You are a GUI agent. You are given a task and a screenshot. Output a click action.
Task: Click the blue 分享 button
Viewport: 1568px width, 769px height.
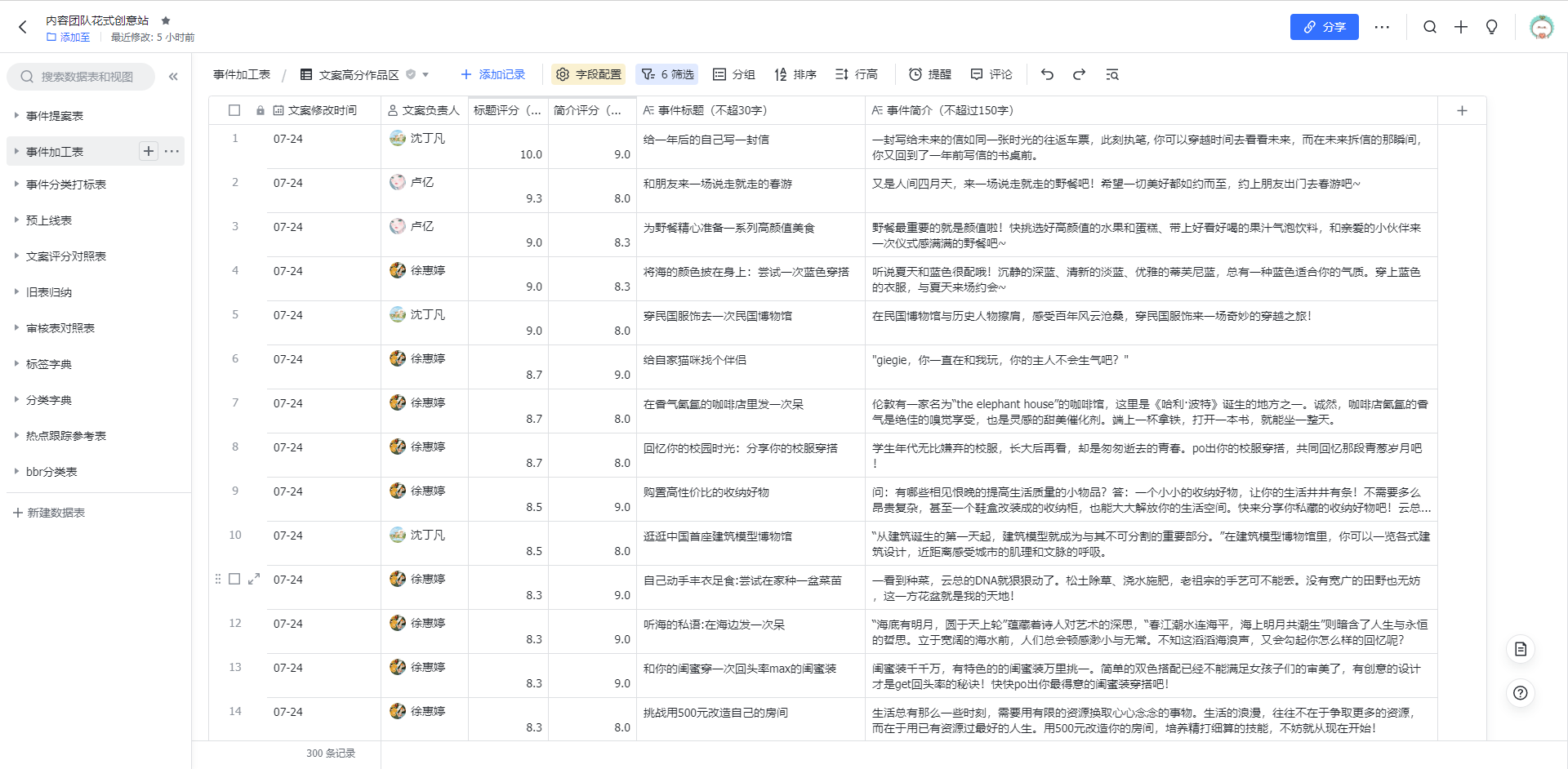(1324, 27)
